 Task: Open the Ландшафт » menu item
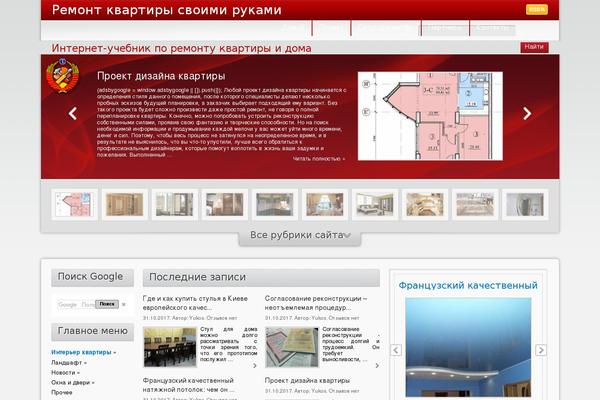point(69,362)
